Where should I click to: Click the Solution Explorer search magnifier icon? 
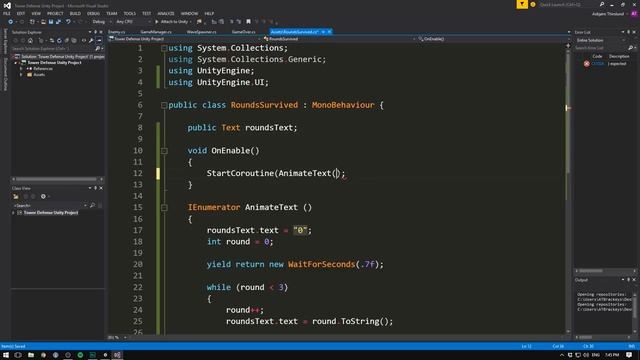click(98, 48)
